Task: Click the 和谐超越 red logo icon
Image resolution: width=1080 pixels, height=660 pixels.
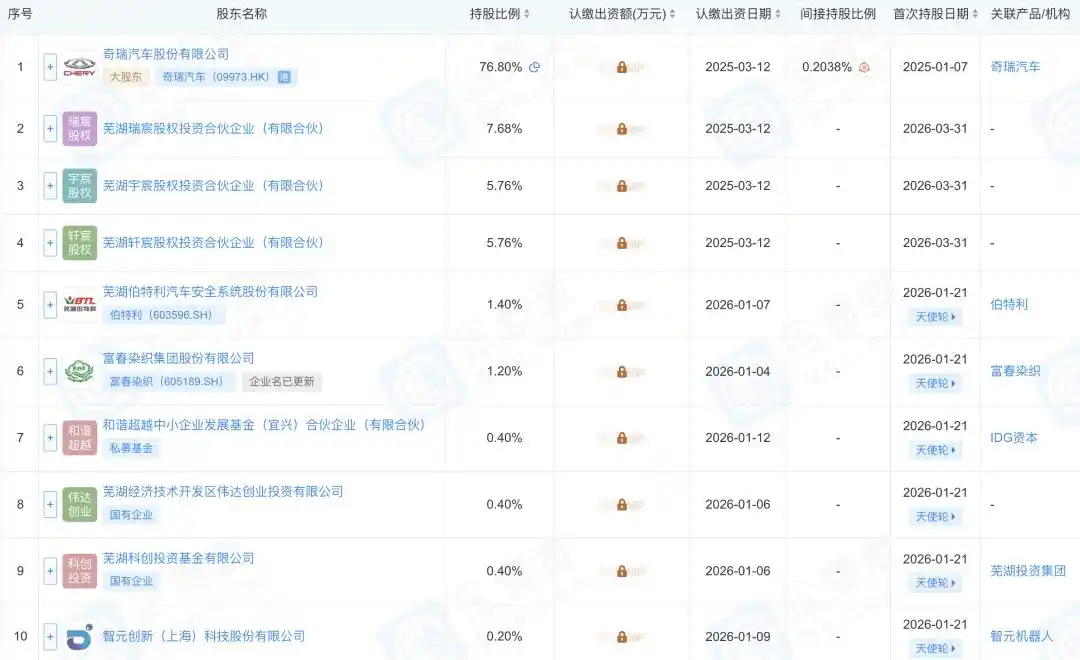Action: click(79, 438)
